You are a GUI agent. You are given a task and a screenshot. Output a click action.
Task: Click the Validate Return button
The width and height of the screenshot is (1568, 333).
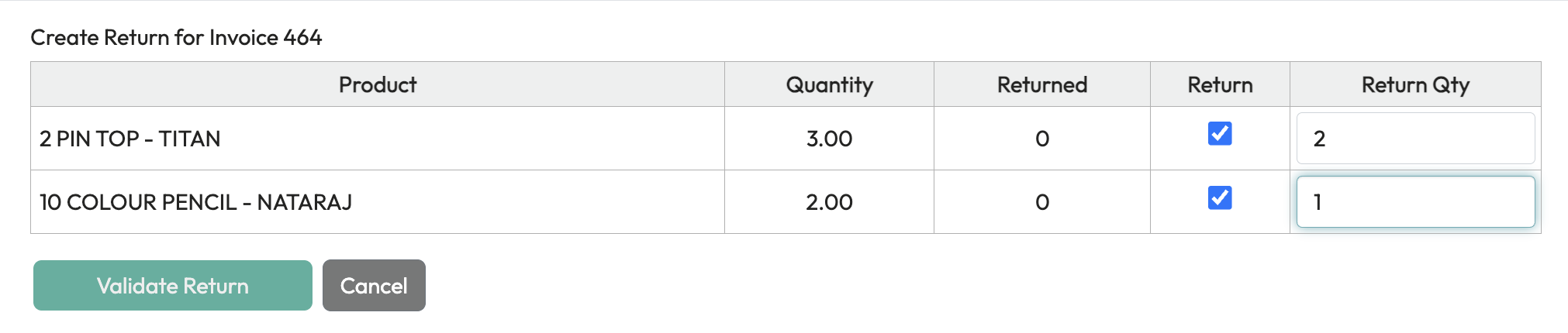tap(173, 285)
